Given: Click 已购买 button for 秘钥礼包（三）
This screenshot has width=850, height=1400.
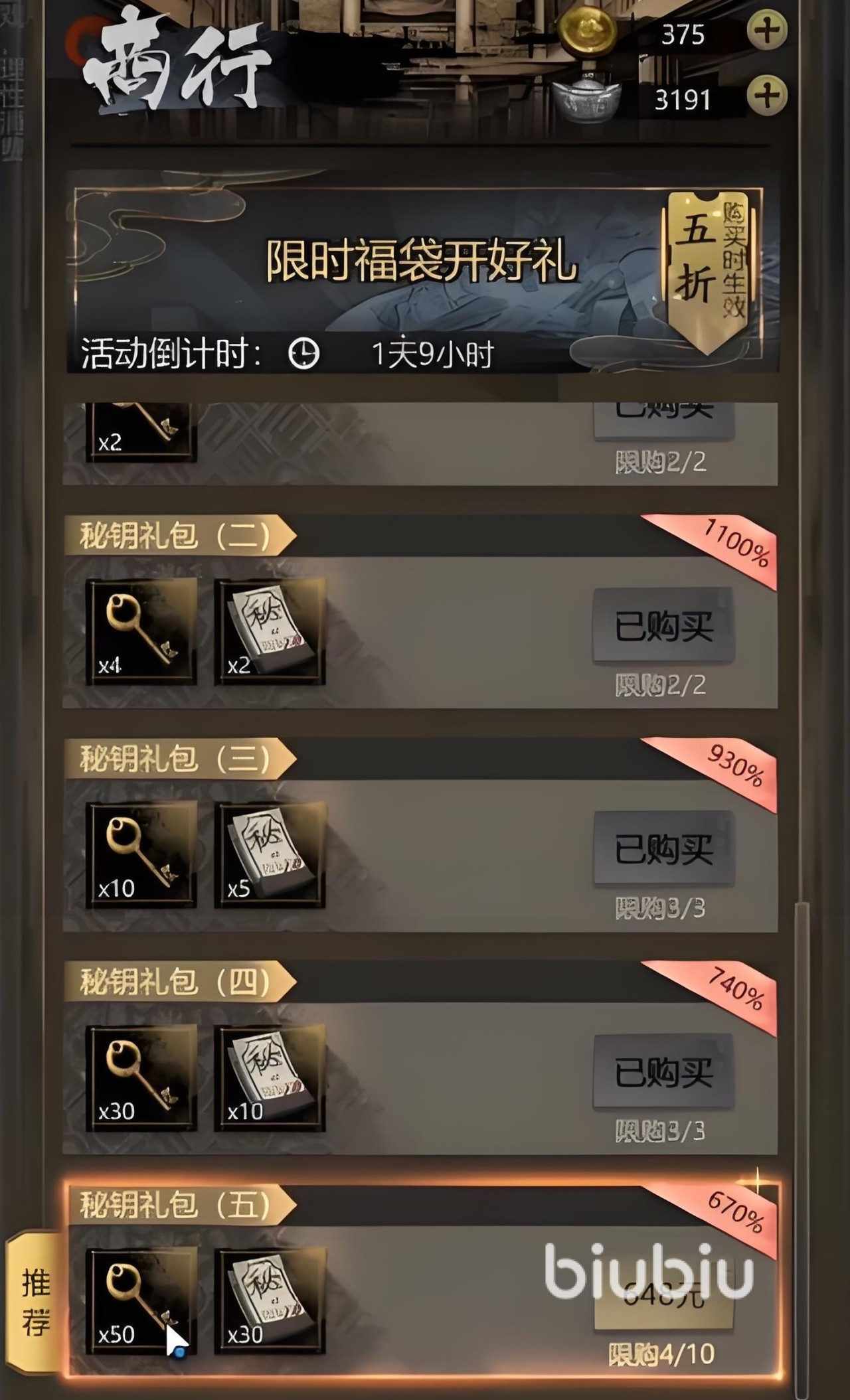Looking at the screenshot, I should click(663, 849).
